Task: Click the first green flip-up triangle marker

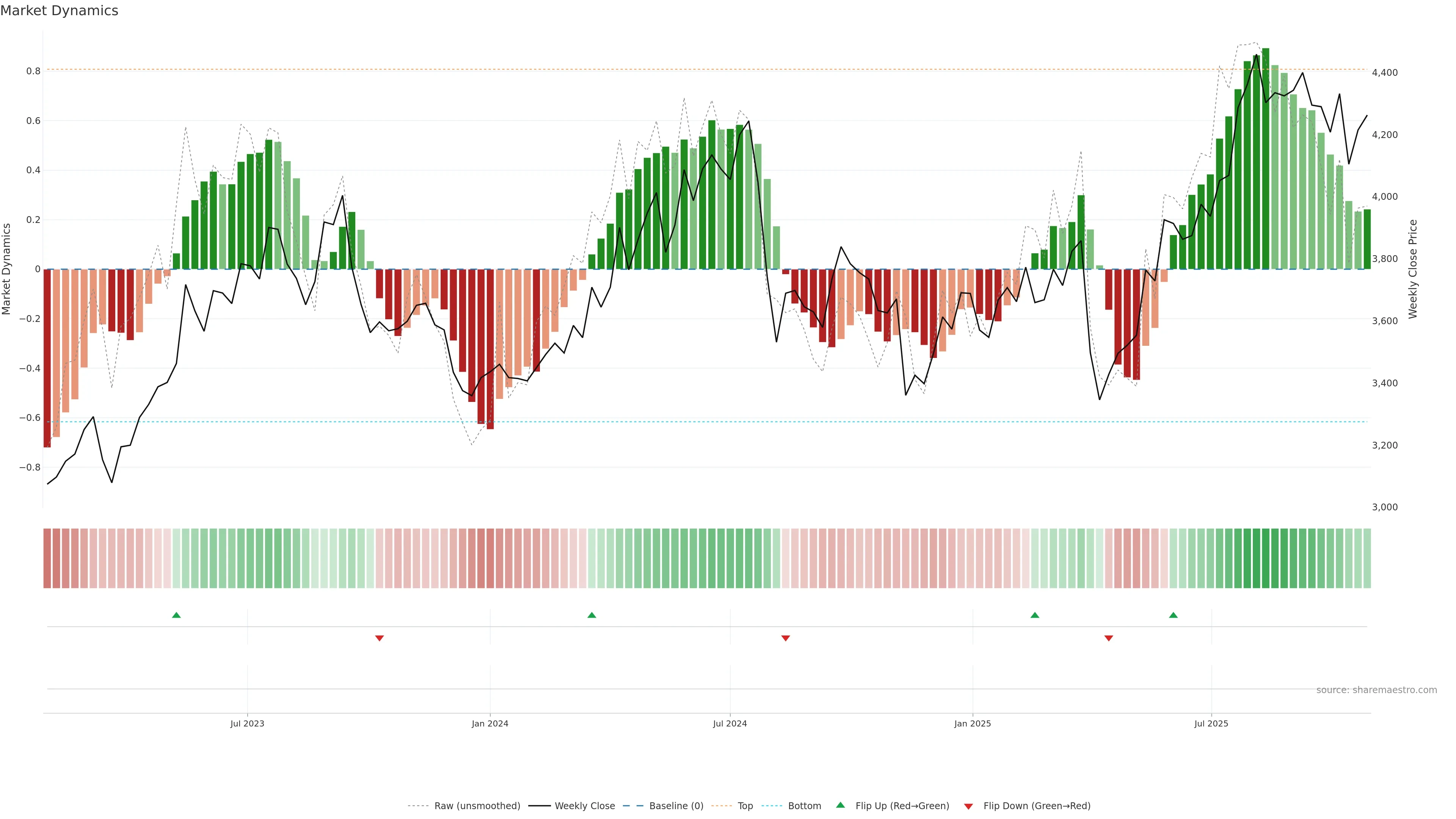Action: [x=176, y=615]
